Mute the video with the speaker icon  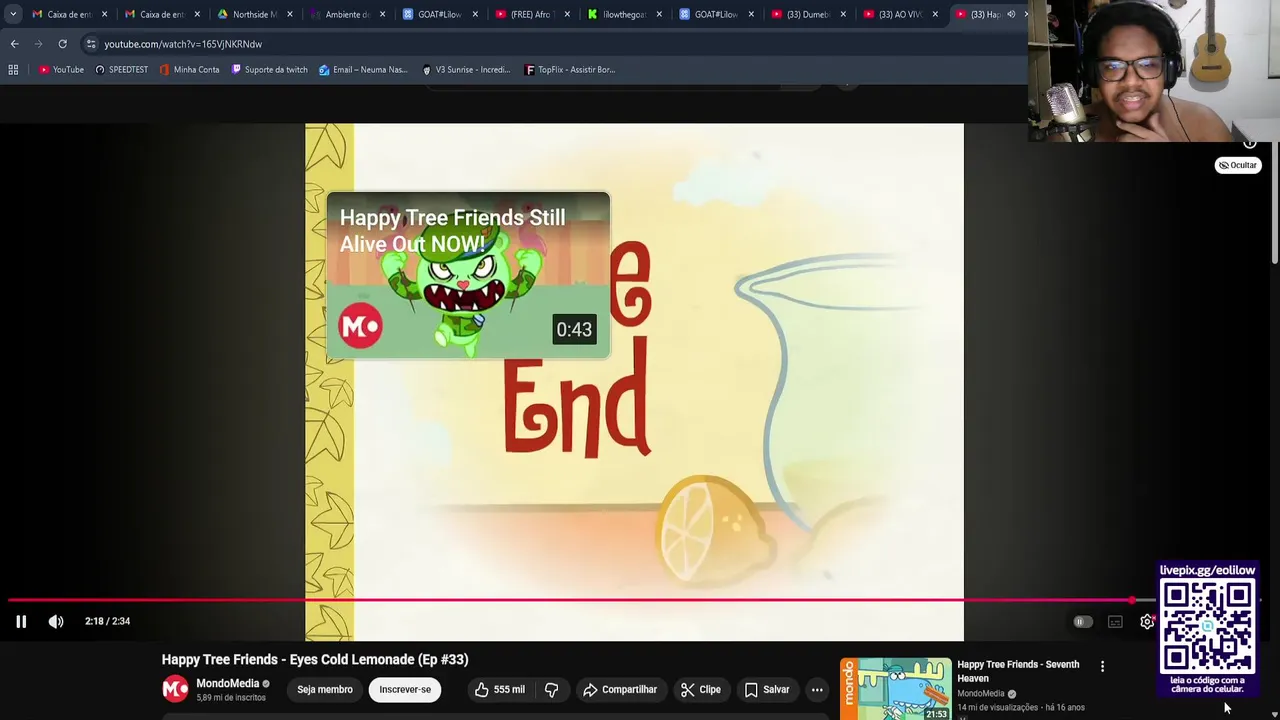(56, 621)
